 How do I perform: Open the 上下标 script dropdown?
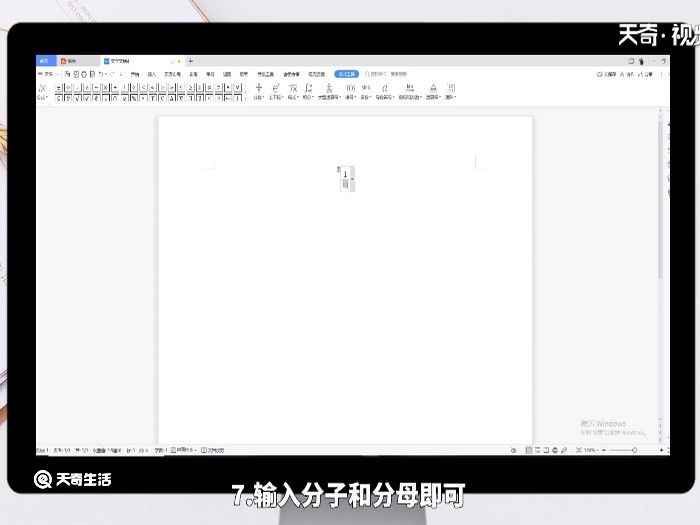275,91
